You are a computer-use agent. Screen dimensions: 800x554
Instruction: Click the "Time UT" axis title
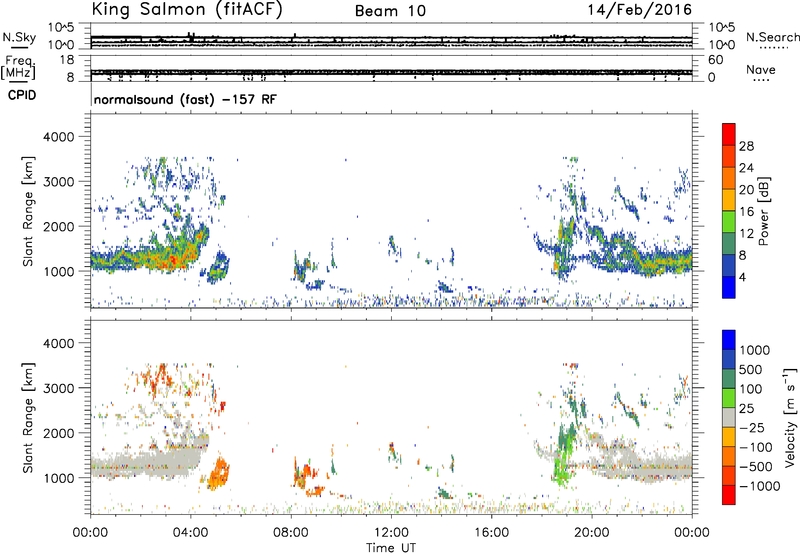(x=391, y=548)
